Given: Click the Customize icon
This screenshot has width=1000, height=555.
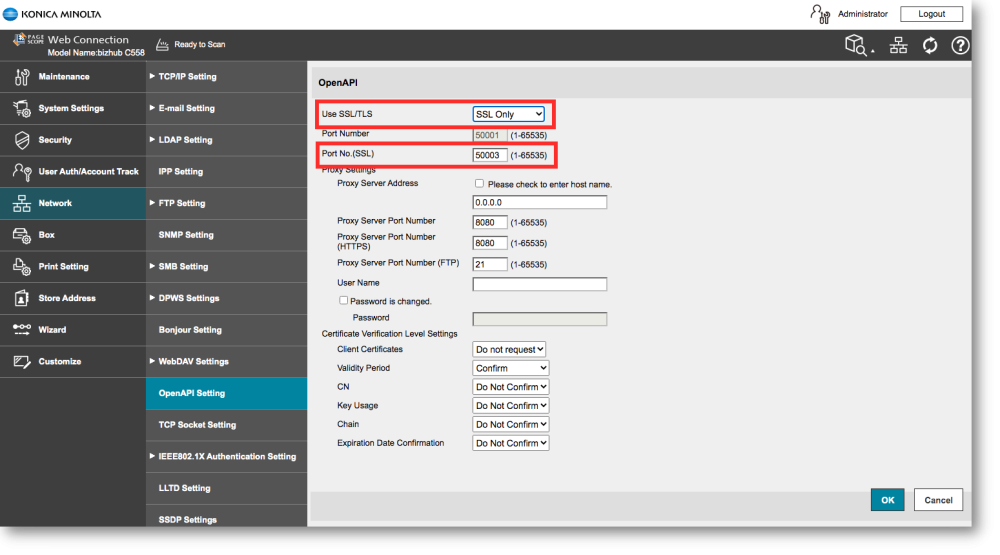Looking at the screenshot, I should pyautogui.click(x=22, y=362).
